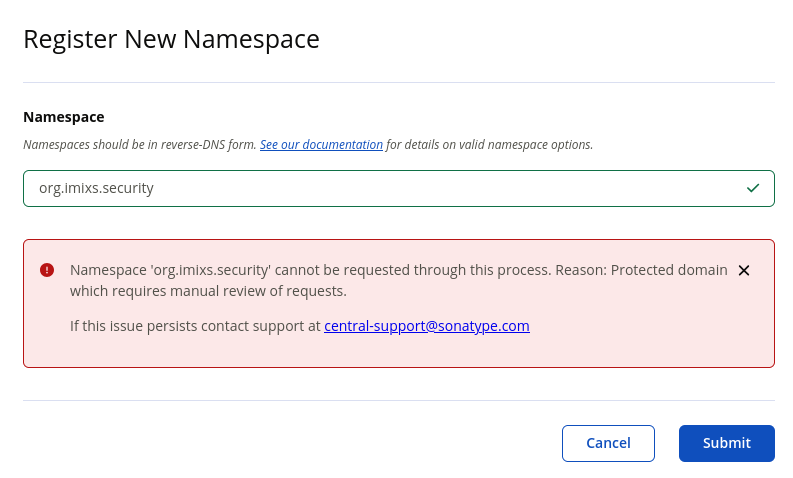
Task: Click the green checkmark validation icon
Action: 753,188
